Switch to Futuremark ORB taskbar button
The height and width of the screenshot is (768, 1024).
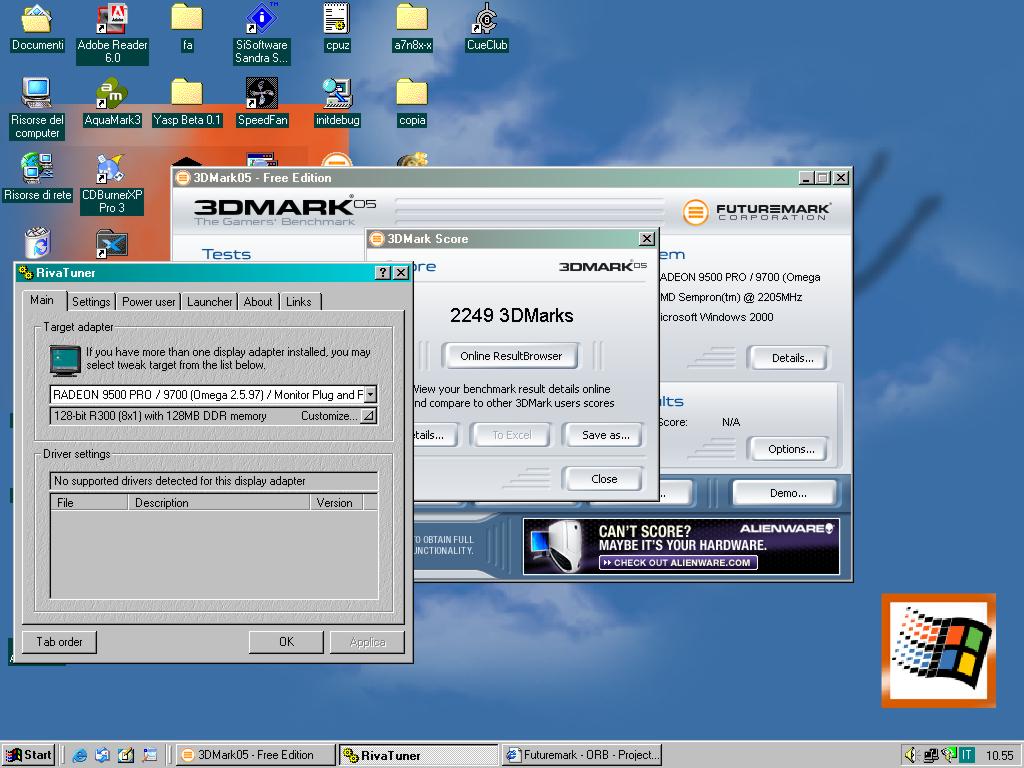coord(583,755)
